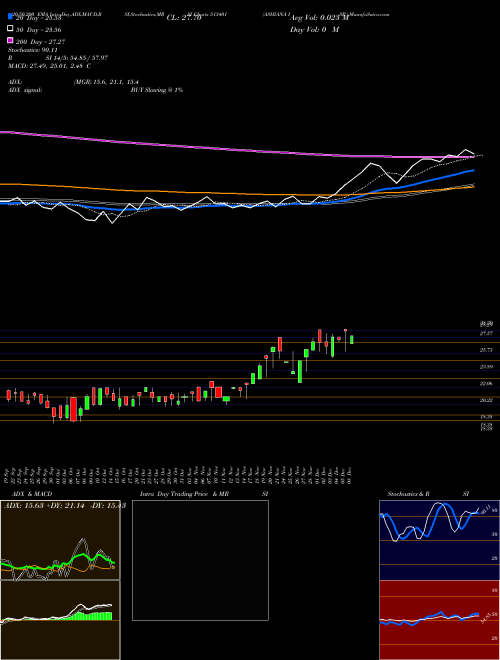Click the 27.57 price axis label
The width and height of the screenshot is (500, 660).
coord(487,333)
